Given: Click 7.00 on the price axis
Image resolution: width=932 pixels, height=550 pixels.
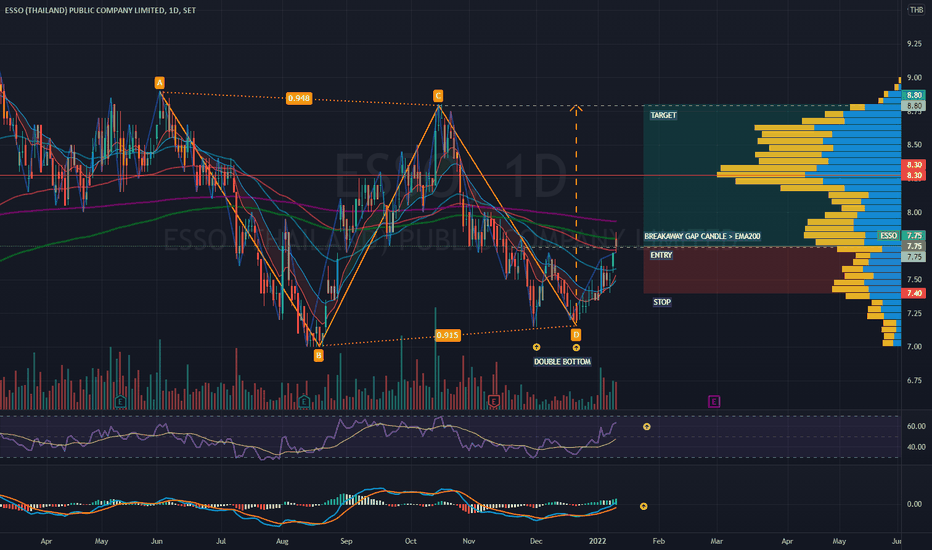Looking at the screenshot, I should click(x=914, y=347).
